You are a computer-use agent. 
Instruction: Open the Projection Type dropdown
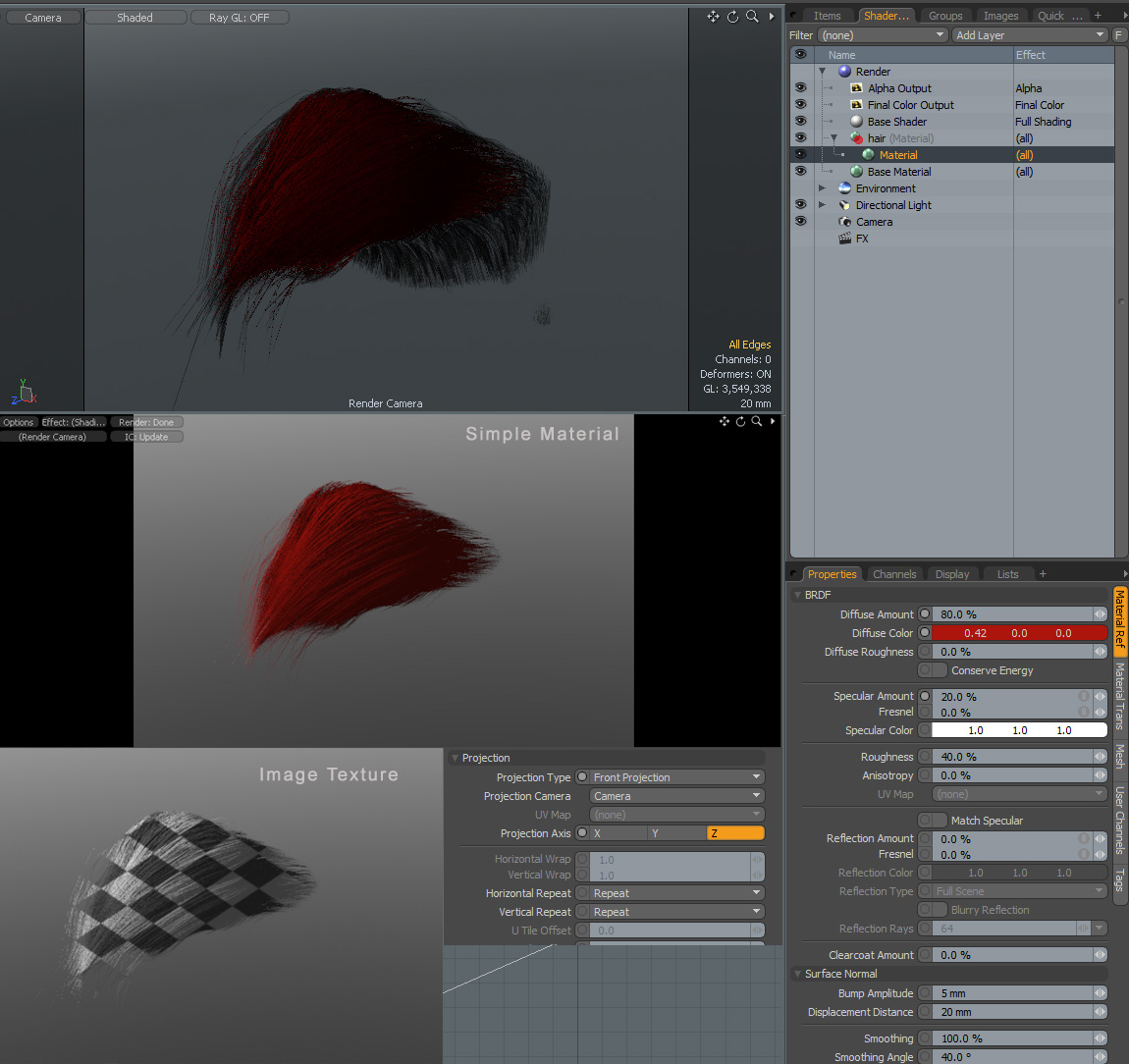click(x=675, y=777)
